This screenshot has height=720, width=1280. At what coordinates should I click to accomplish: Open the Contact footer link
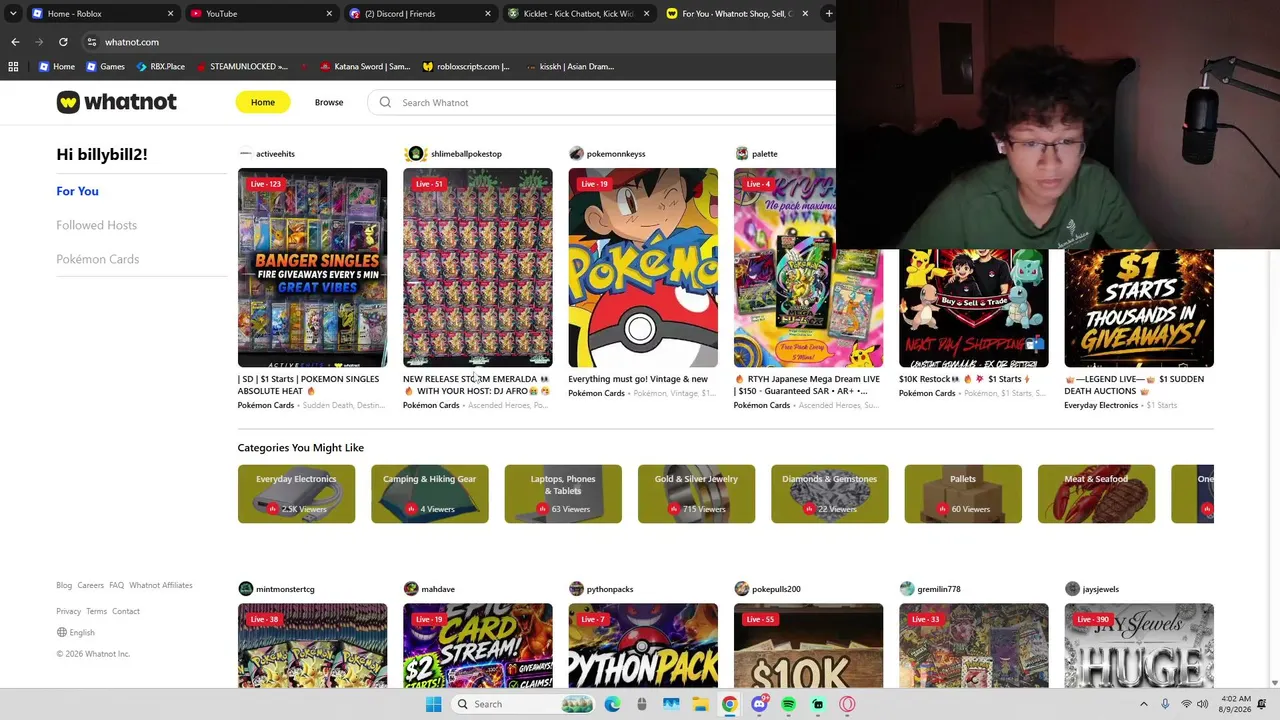pyautogui.click(x=126, y=611)
